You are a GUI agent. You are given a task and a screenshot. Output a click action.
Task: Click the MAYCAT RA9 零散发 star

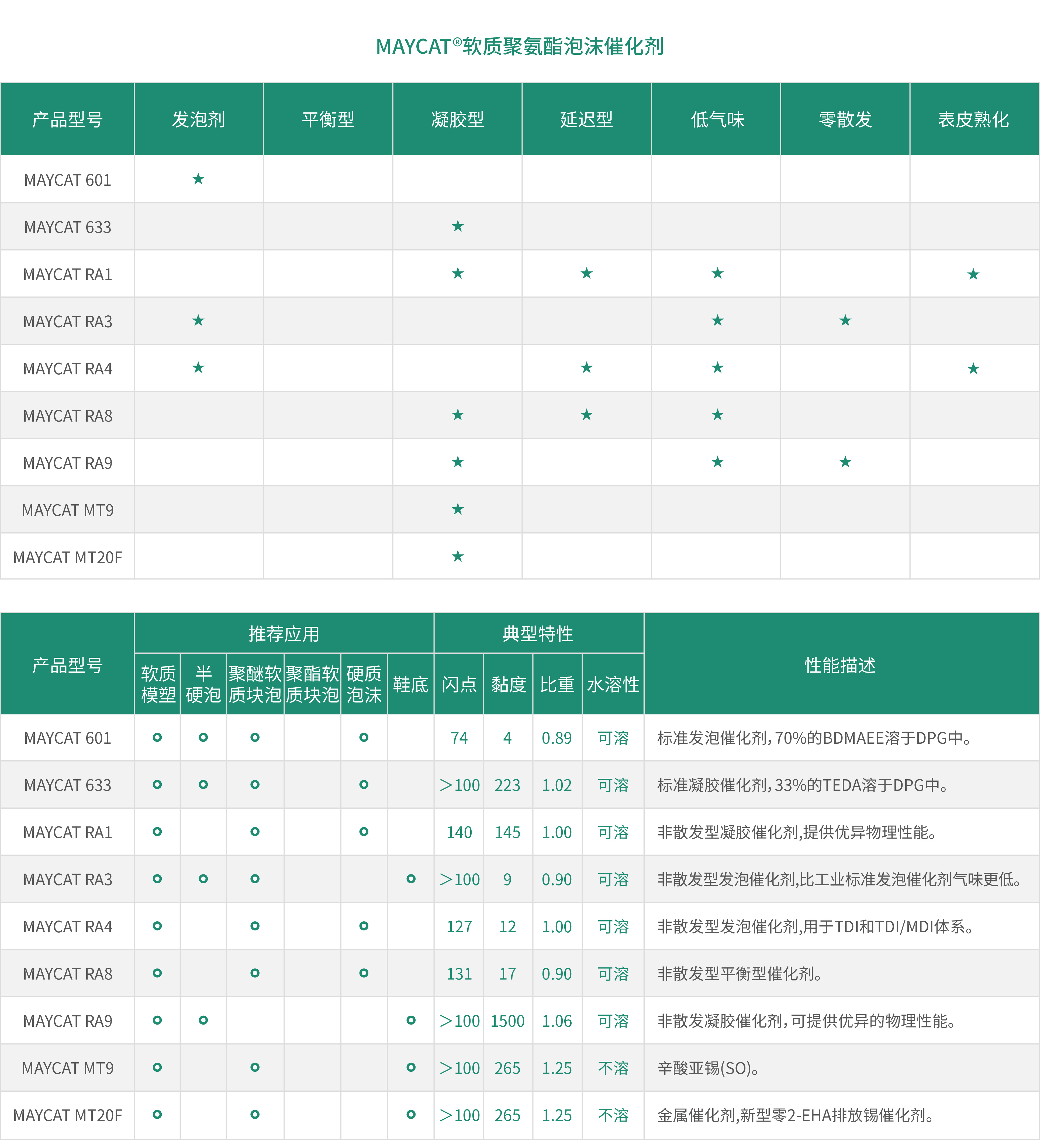pos(845,462)
